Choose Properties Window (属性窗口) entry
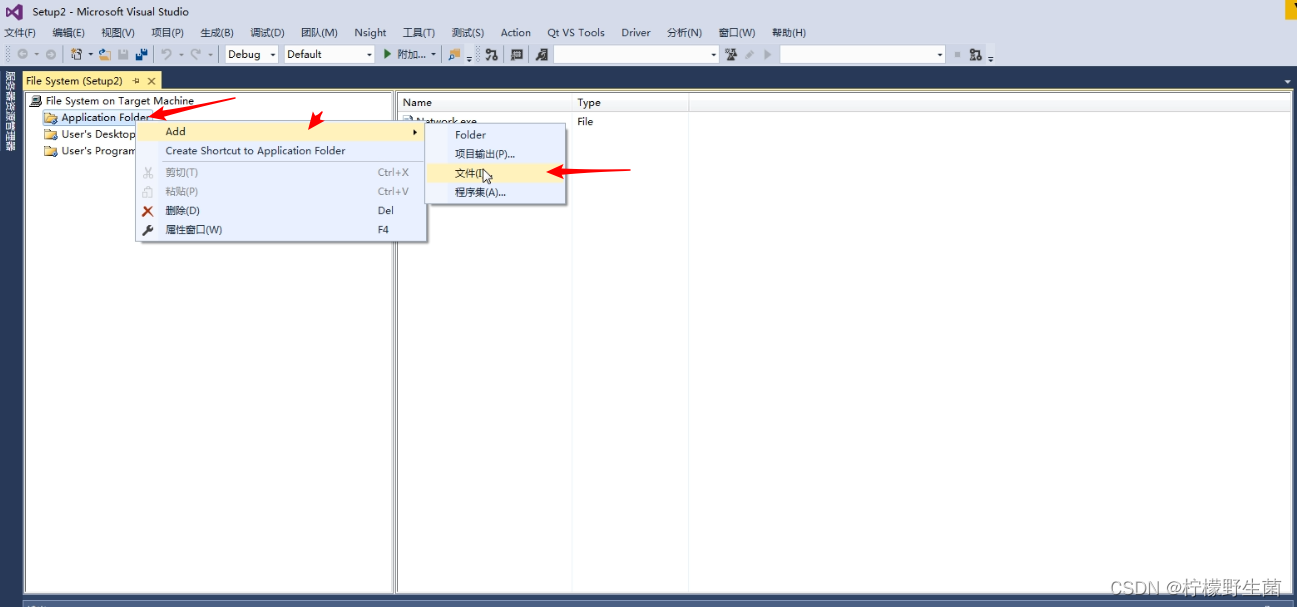This screenshot has height=607, width=1297. click(281, 230)
